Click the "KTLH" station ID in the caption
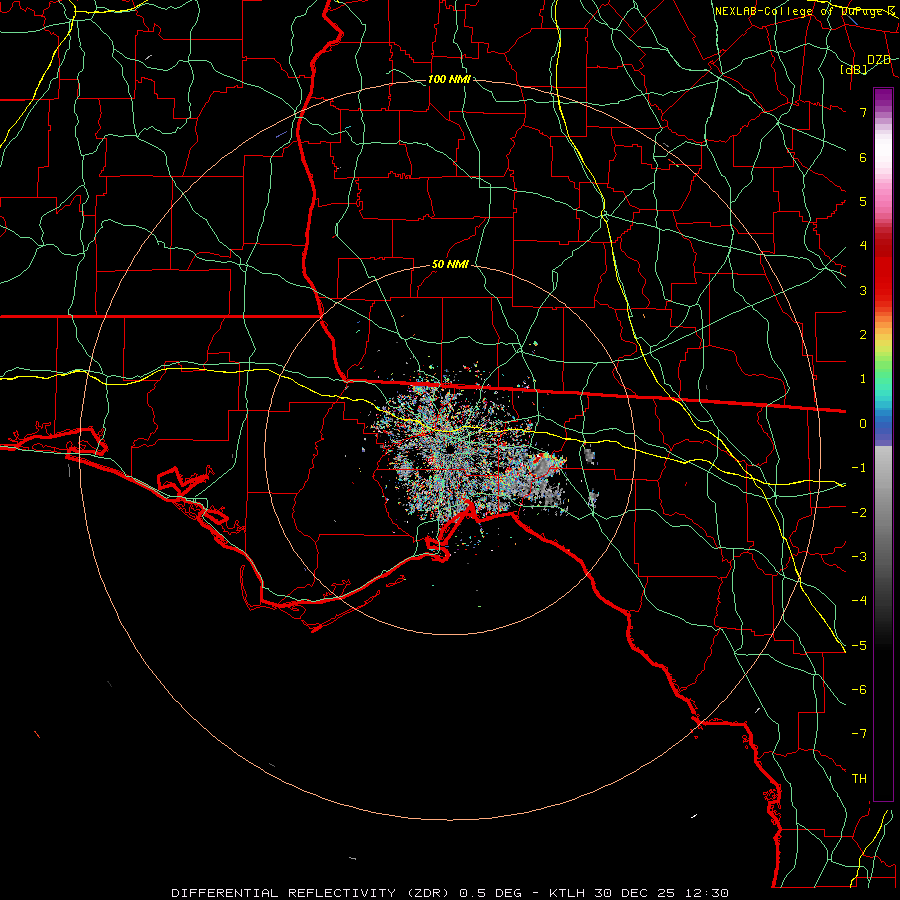This screenshot has width=900, height=900. [x=568, y=893]
